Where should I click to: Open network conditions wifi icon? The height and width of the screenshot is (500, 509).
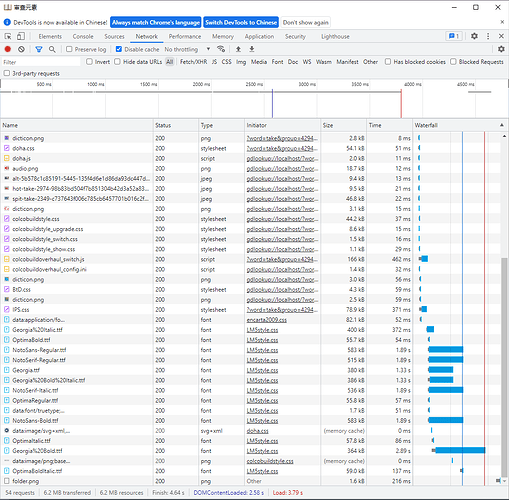221,49
